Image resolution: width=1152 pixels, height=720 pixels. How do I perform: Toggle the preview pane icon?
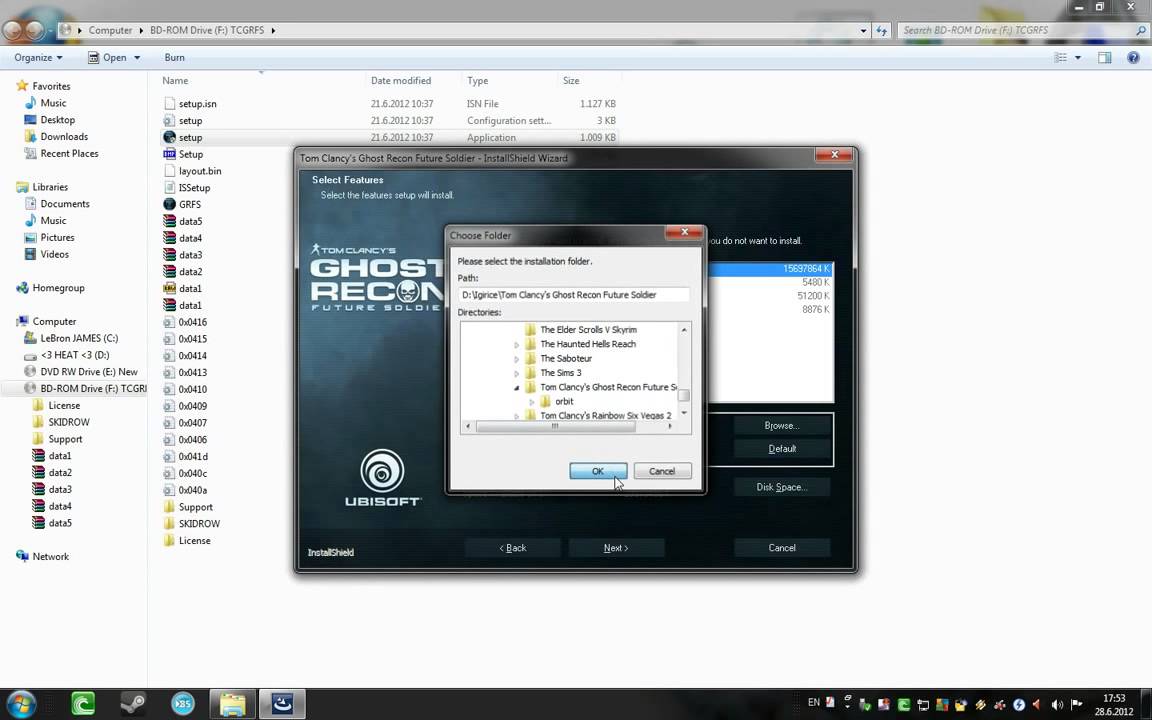tap(1104, 57)
